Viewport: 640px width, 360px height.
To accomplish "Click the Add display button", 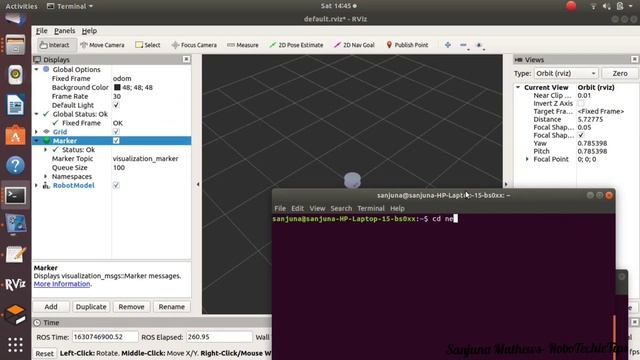I will [51, 307].
